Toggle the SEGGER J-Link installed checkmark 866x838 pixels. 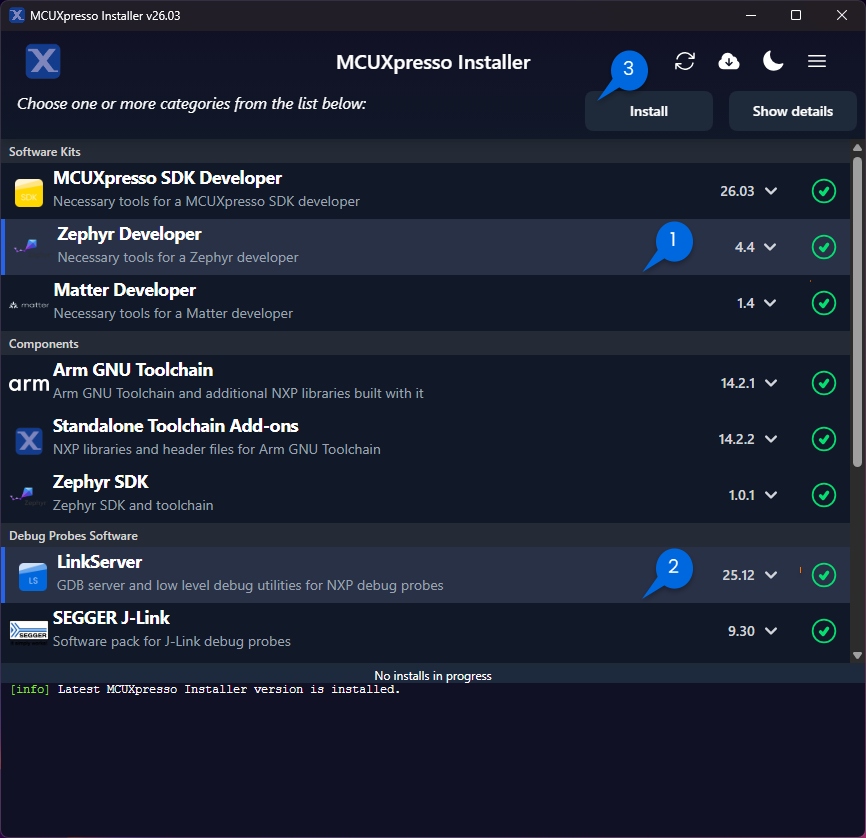pyautogui.click(x=823, y=631)
